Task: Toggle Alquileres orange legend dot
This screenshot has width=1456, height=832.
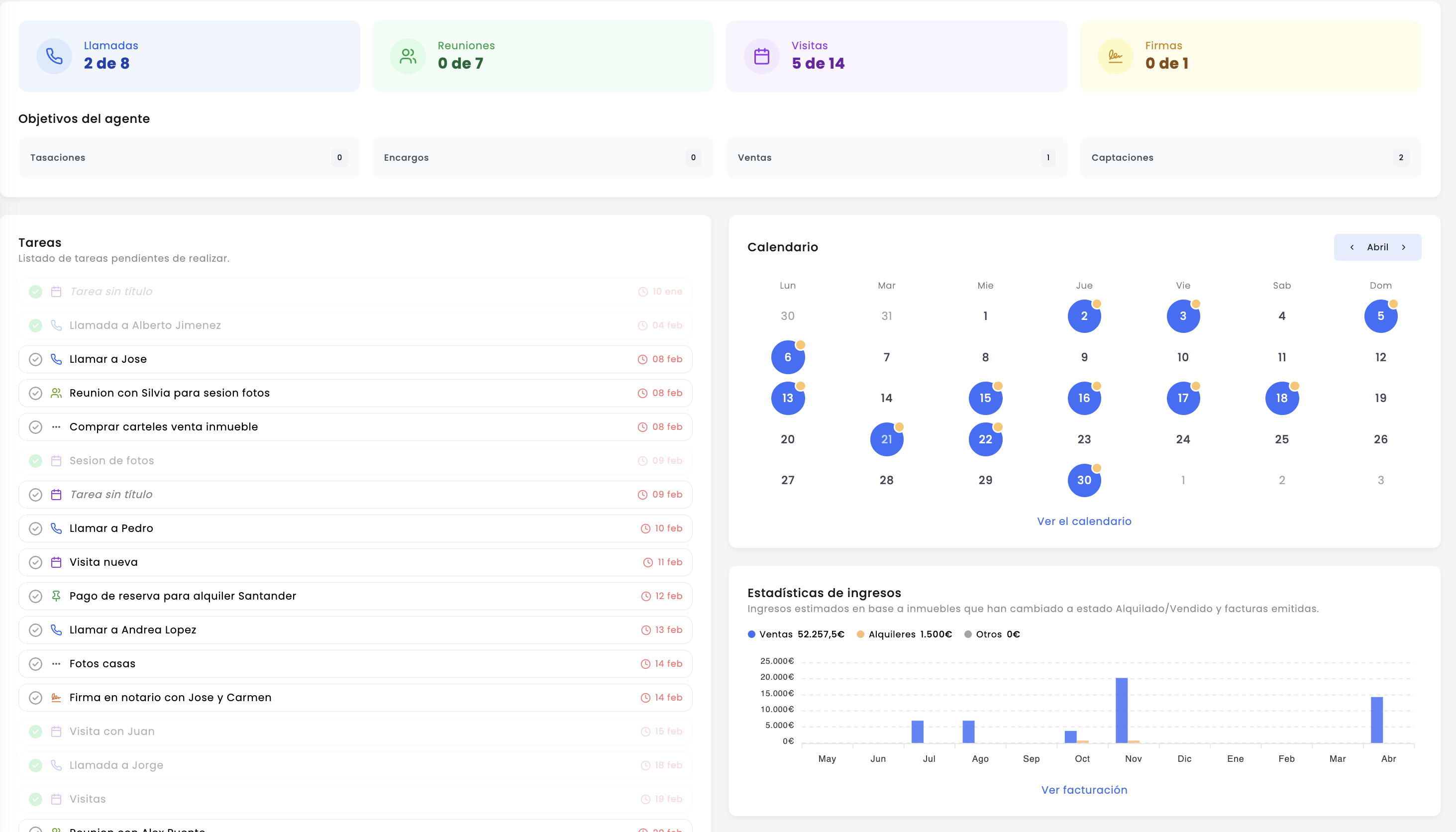Action: (x=860, y=634)
